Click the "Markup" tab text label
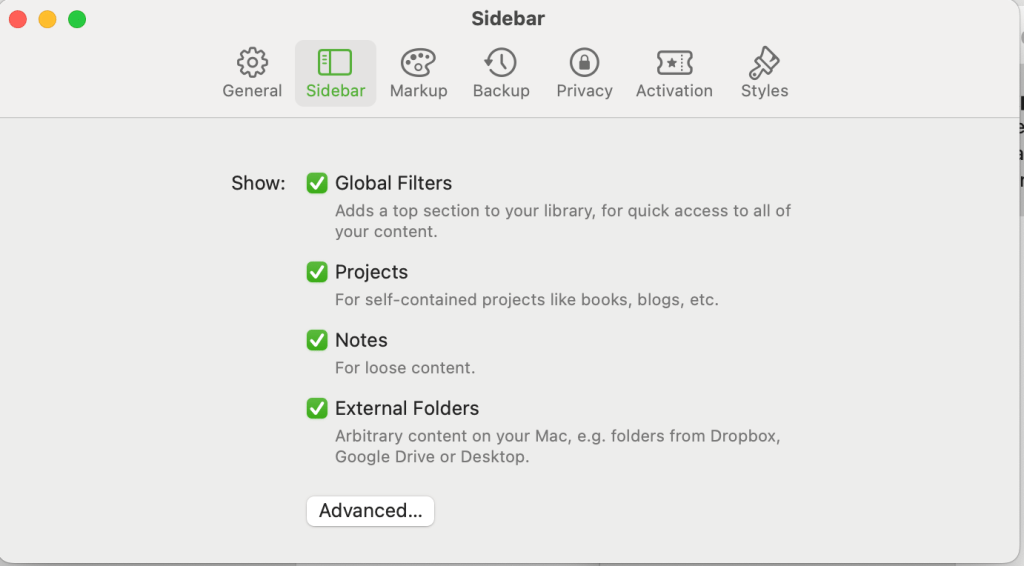1024x566 pixels. point(418,91)
